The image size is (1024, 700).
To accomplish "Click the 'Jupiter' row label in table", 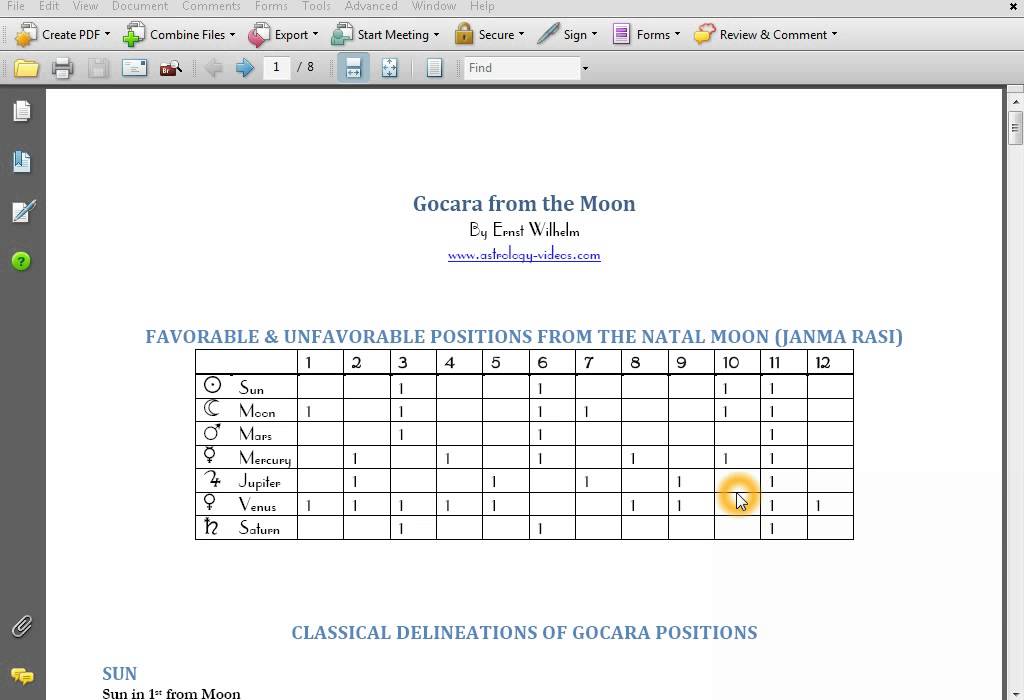I will pos(259,481).
